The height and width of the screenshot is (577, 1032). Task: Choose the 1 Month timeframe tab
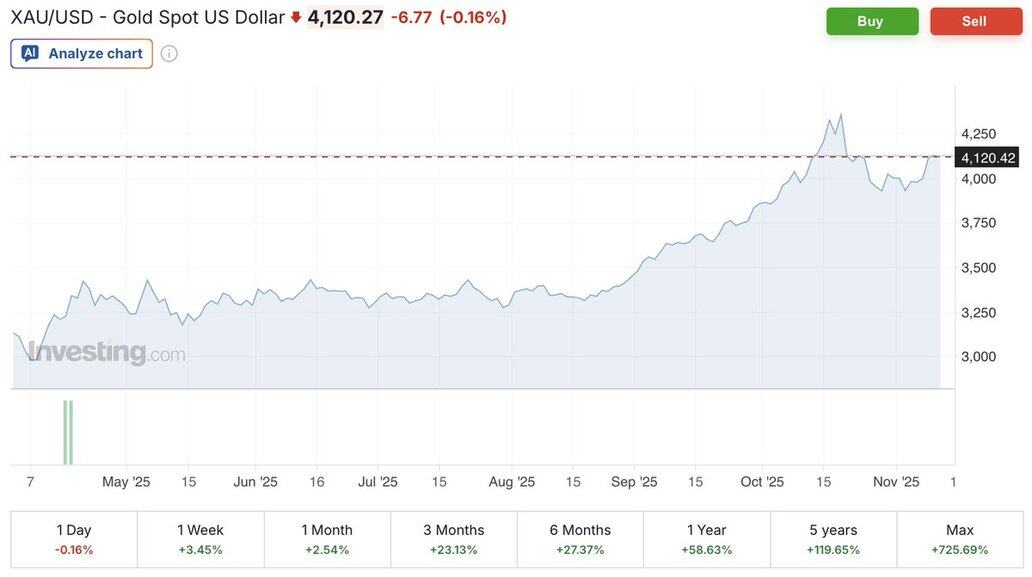click(327, 539)
